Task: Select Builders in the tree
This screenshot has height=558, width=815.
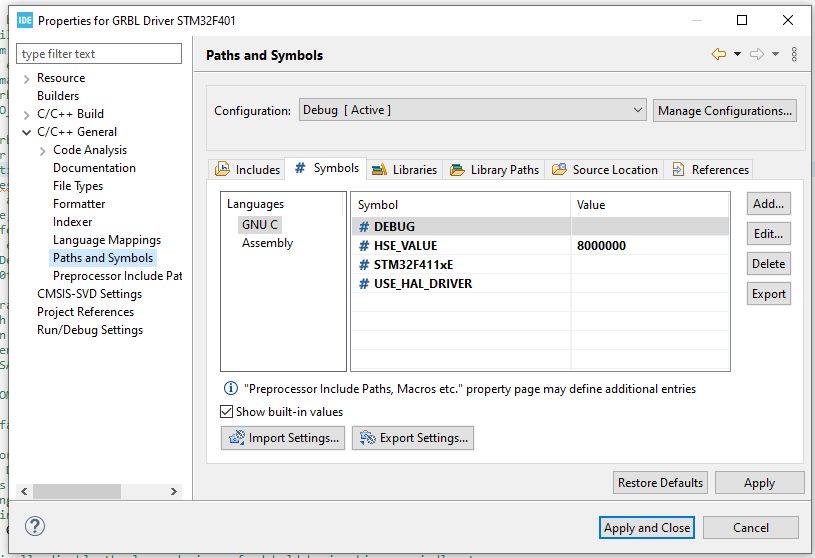Action: click(x=58, y=96)
